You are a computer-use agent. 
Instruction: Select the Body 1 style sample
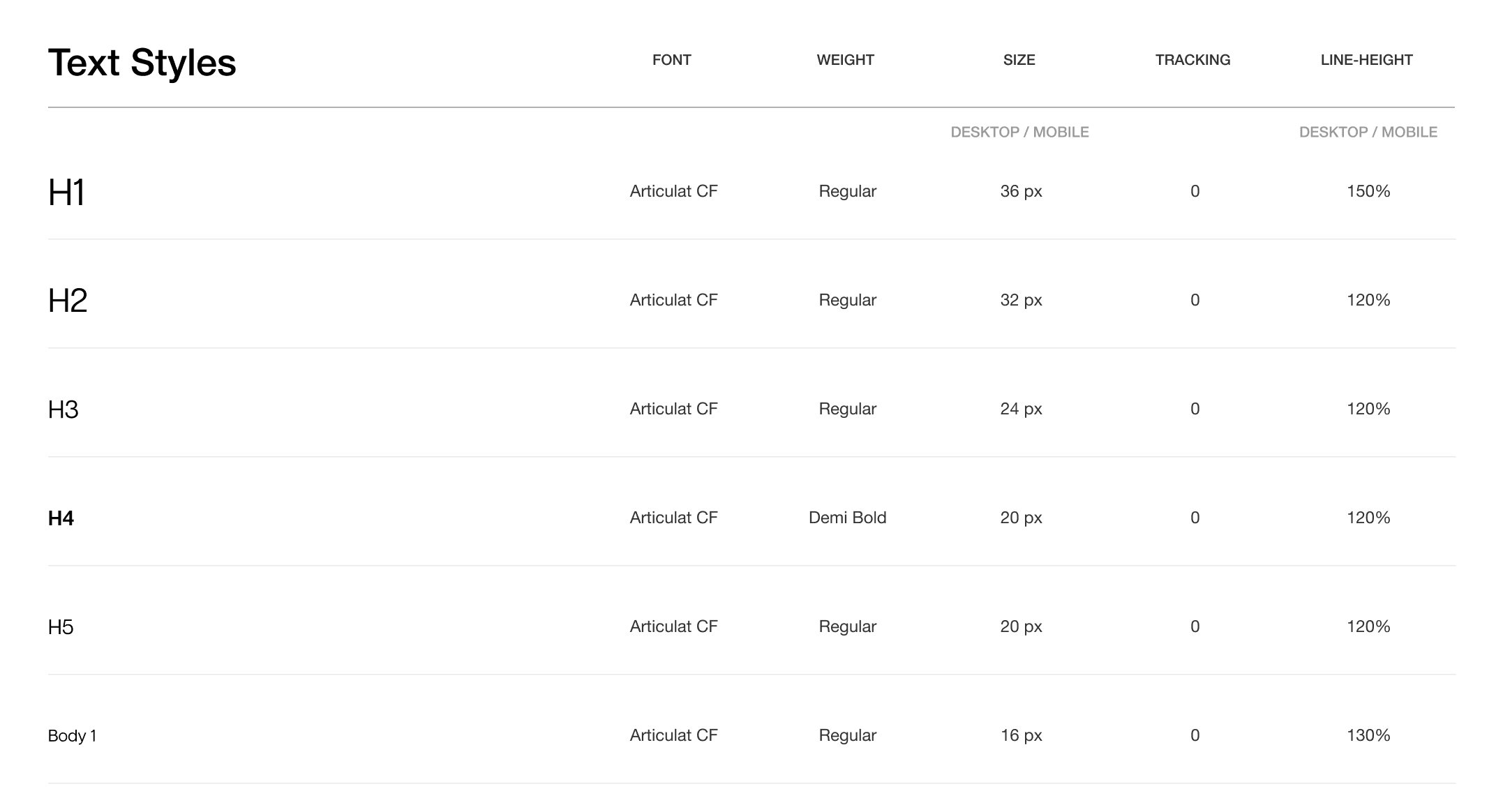pyautogui.click(x=72, y=736)
